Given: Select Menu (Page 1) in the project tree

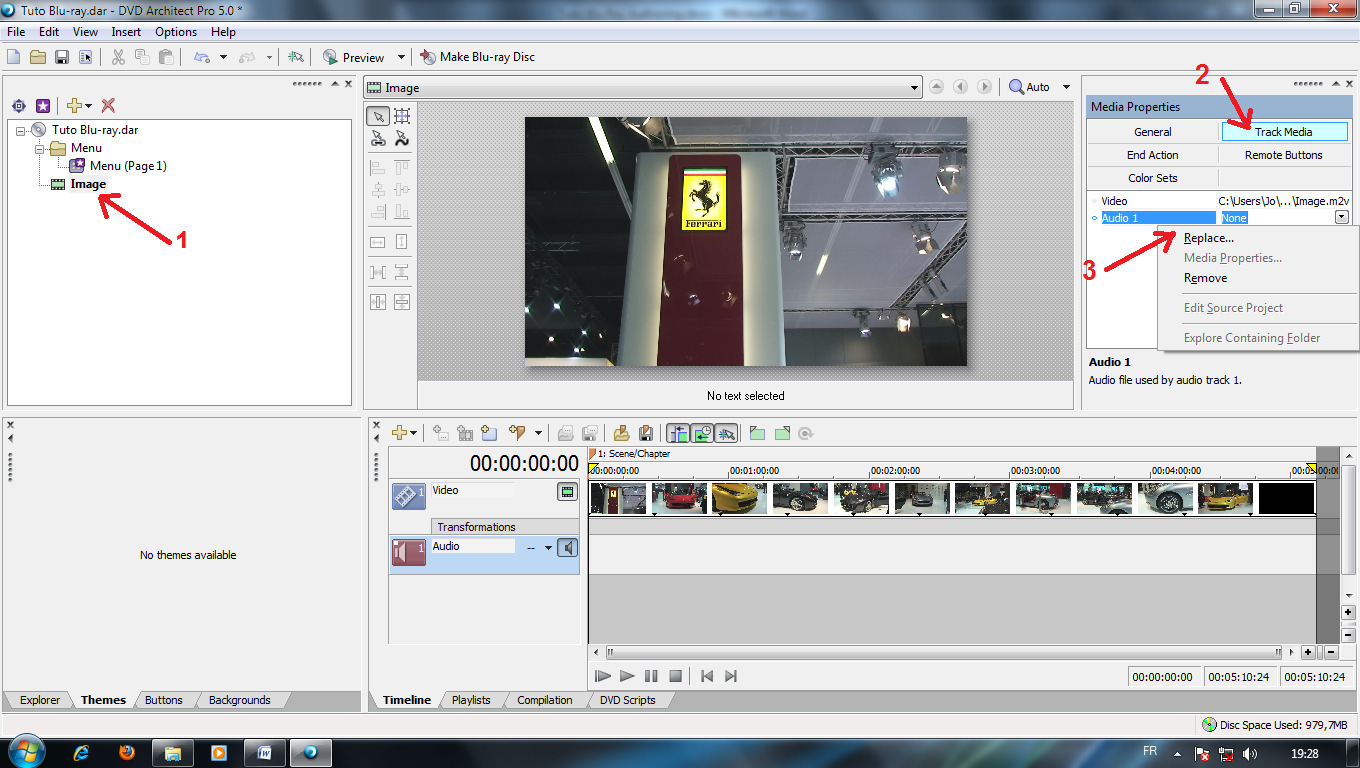Looking at the screenshot, I should 128,166.
